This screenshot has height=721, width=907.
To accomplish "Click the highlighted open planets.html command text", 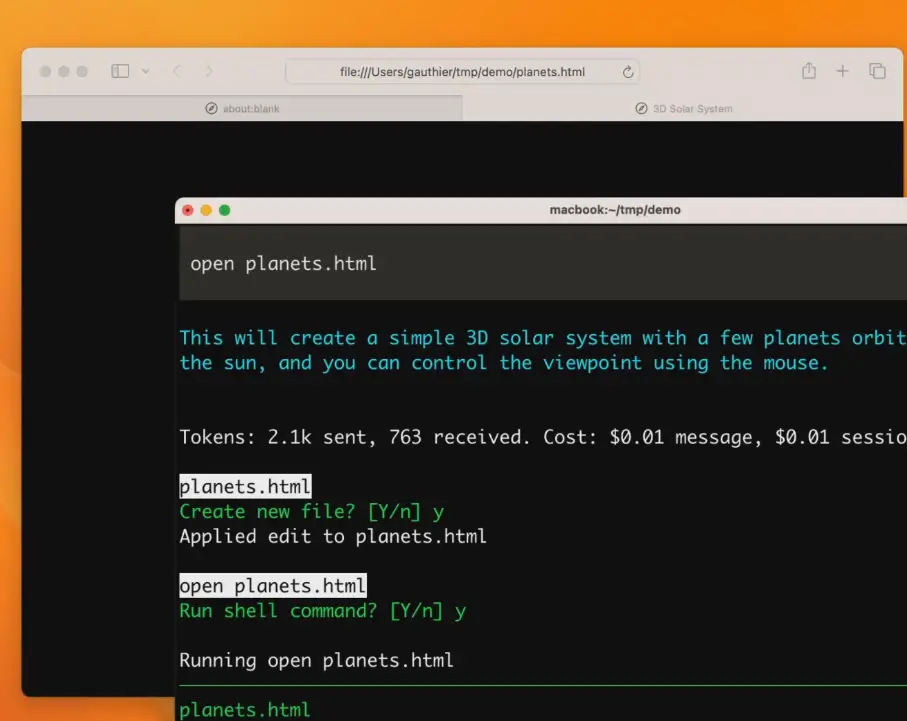I will (272, 584).
